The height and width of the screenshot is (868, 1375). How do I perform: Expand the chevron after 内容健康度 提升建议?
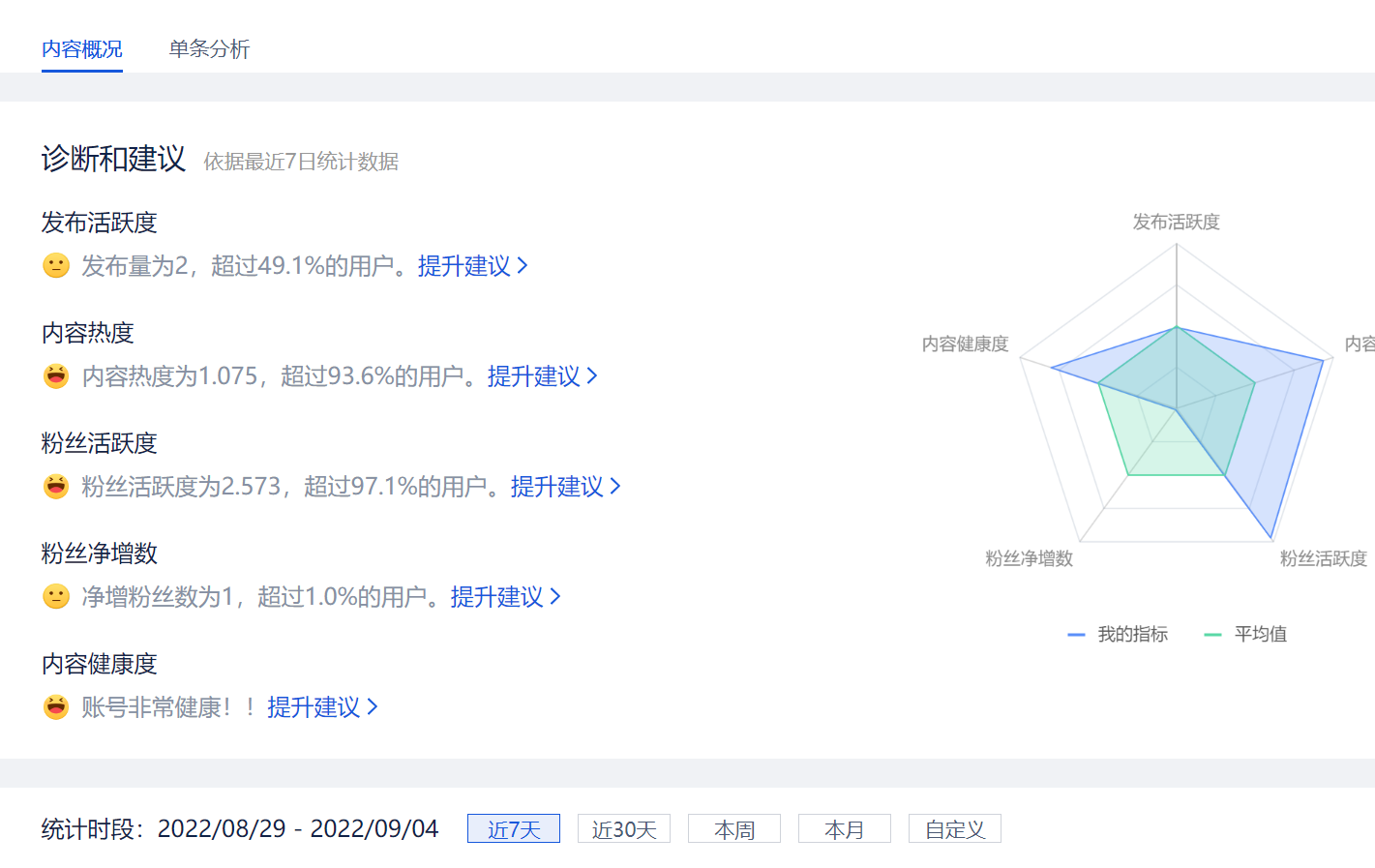coord(373,706)
